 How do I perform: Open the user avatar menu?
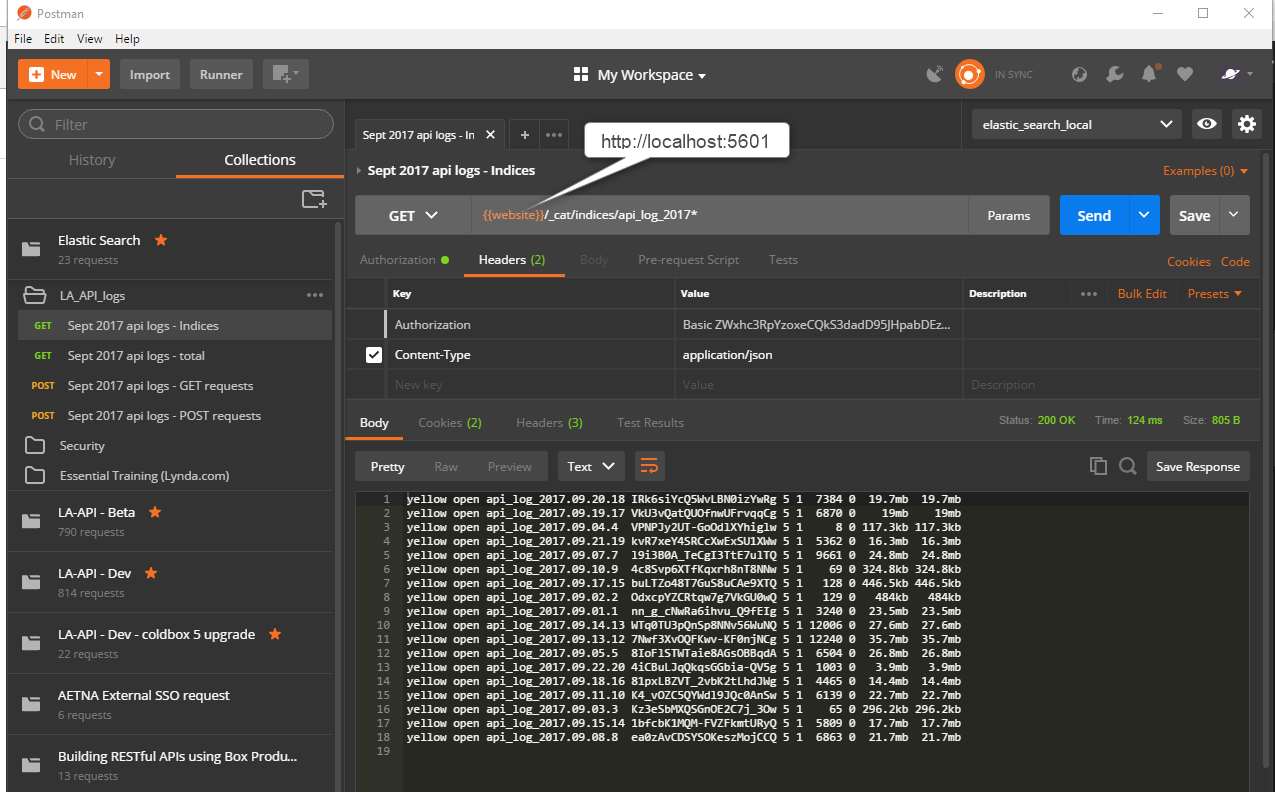click(x=1236, y=74)
